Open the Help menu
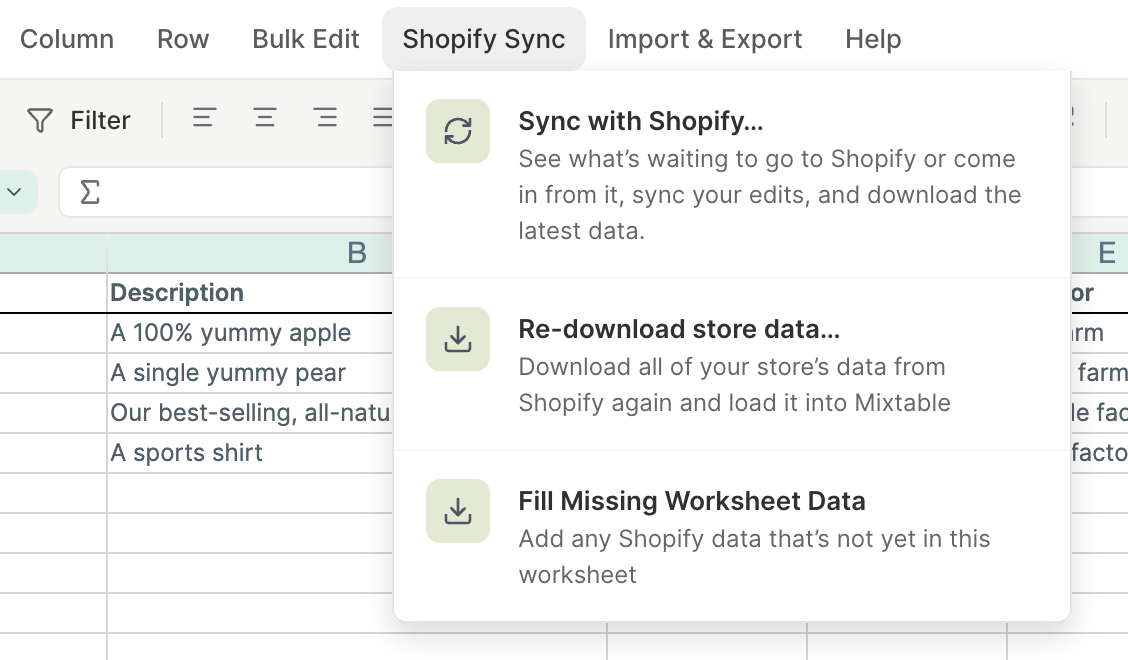The image size is (1128, 660). pyautogui.click(x=873, y=39)
